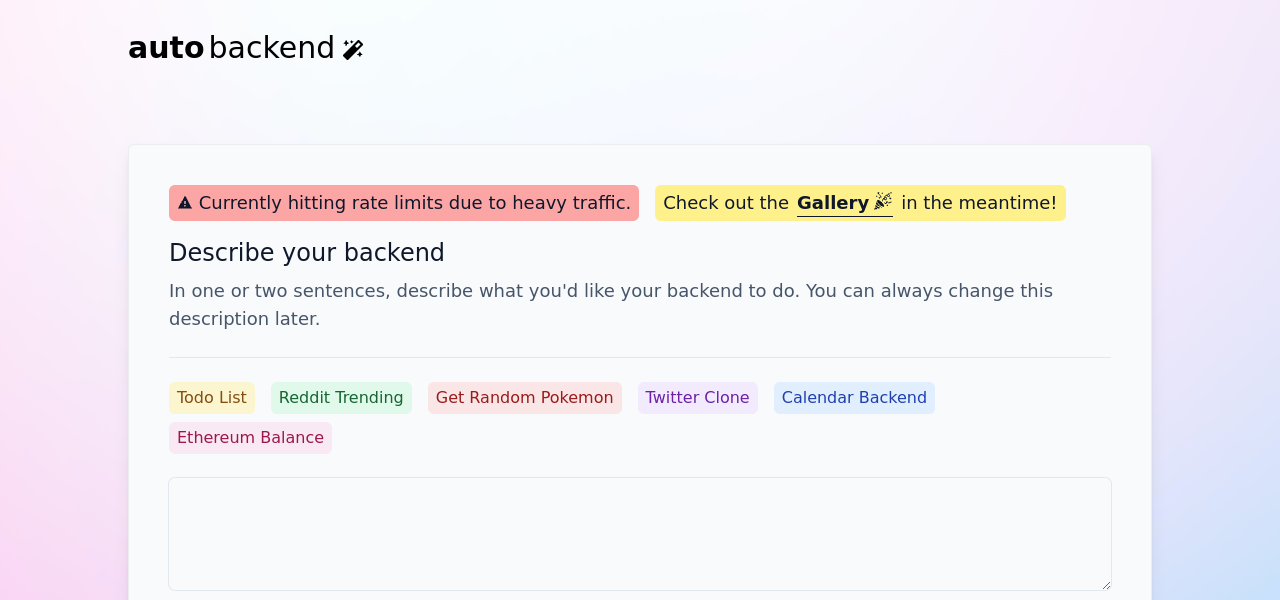Screen dimensions: 1280x600
Task: Choose the Reddit Trending example
Action: [341, 398]
